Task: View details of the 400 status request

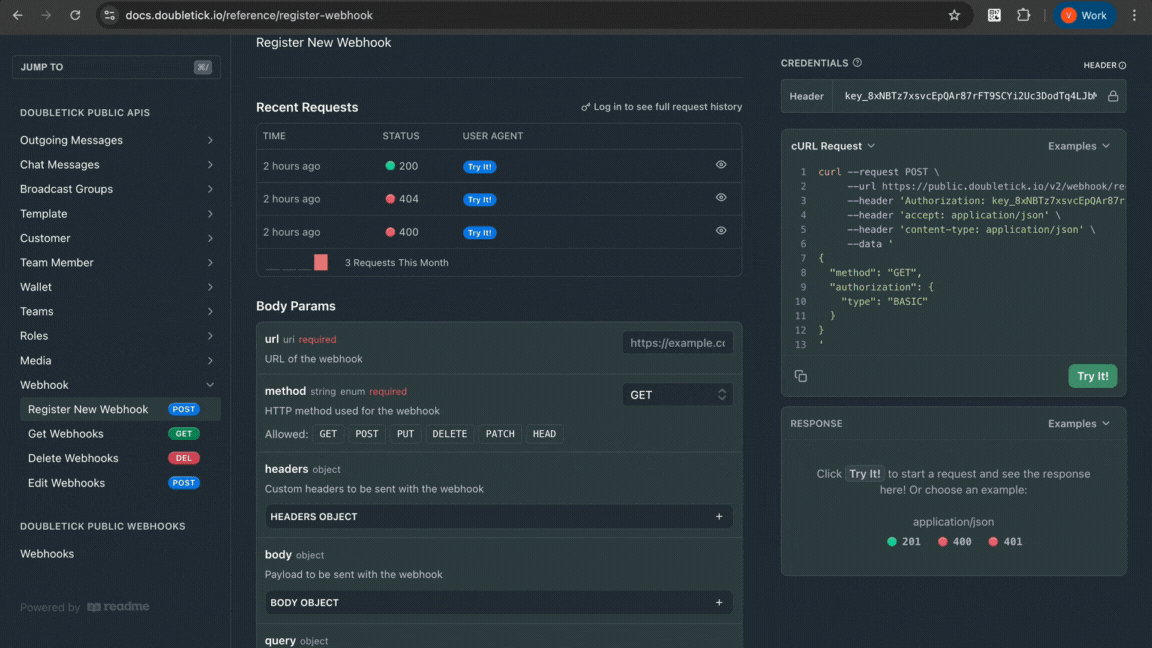Action: [x=721, y=231]
